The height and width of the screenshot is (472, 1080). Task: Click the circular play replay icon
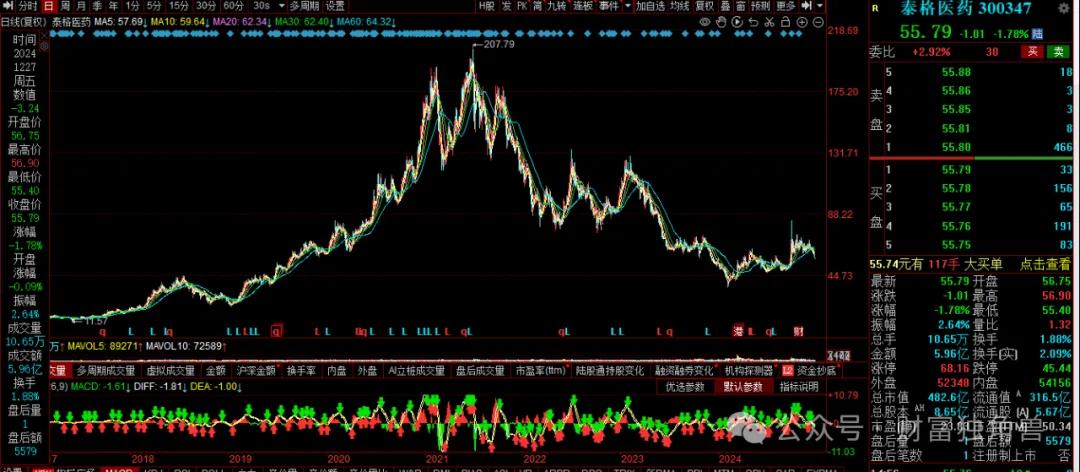(x=737, y=21)
